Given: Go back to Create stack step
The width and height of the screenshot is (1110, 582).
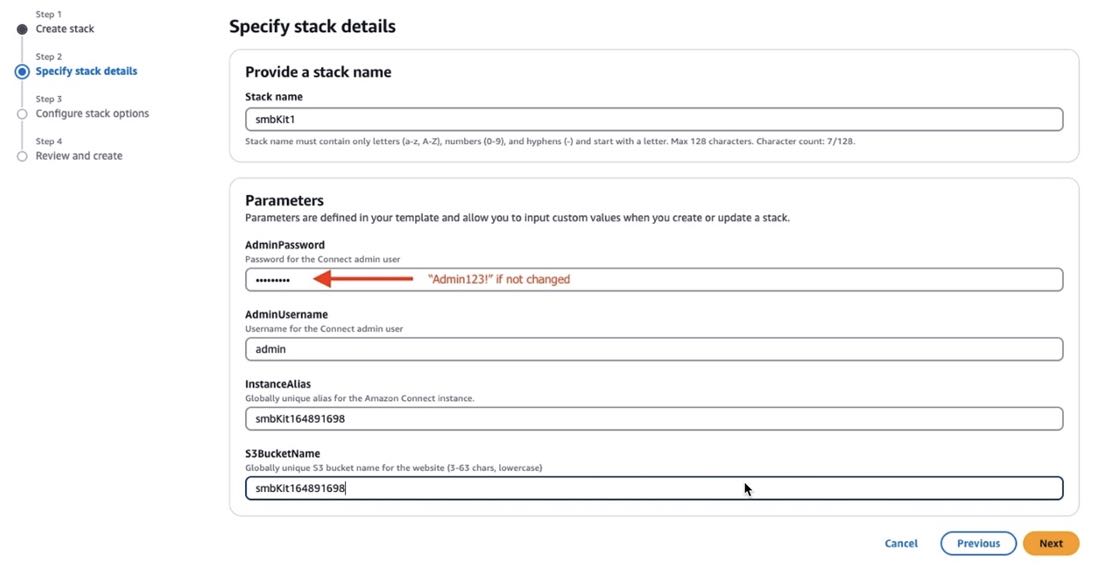Looking at the screenshot, I should tap(65, 29).
